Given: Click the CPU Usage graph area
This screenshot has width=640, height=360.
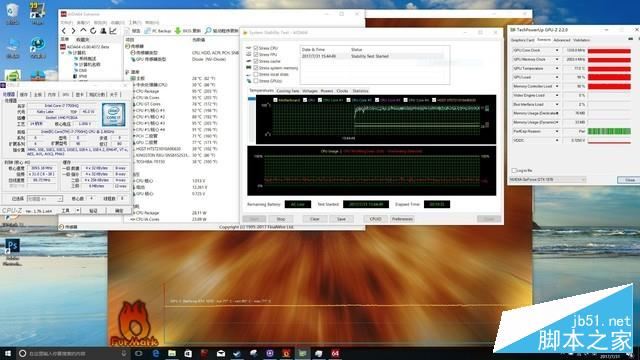Looking at the screenshot, I should (x=371, y=171).
